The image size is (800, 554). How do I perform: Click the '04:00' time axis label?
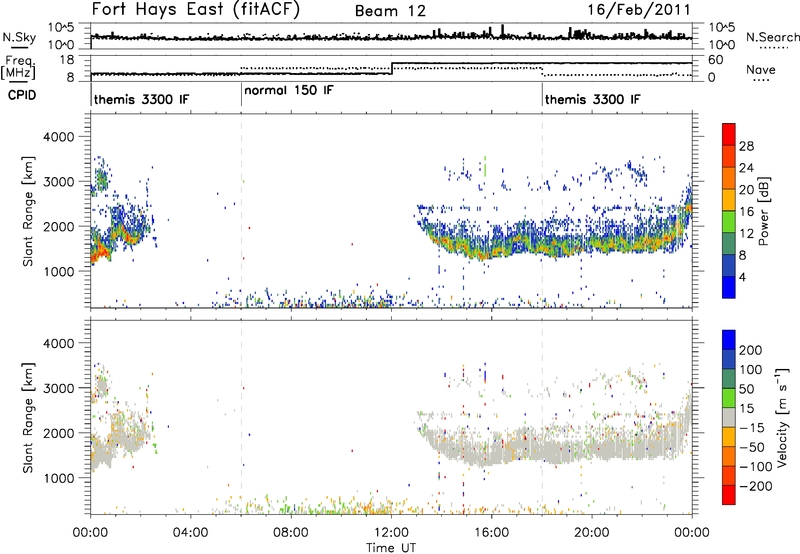(x=190, y=533)
